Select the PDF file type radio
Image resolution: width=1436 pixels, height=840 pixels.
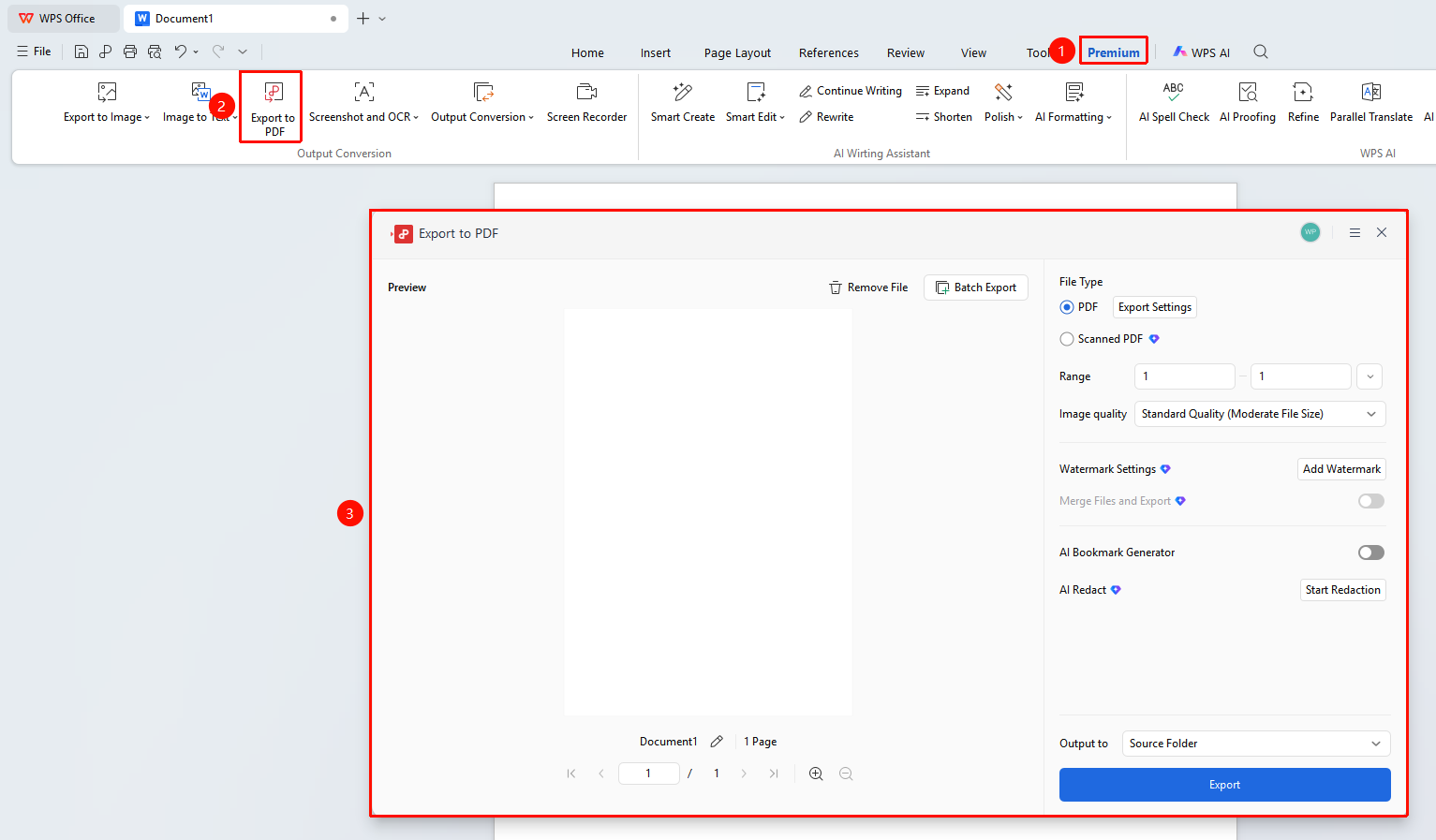(1067, 307)
